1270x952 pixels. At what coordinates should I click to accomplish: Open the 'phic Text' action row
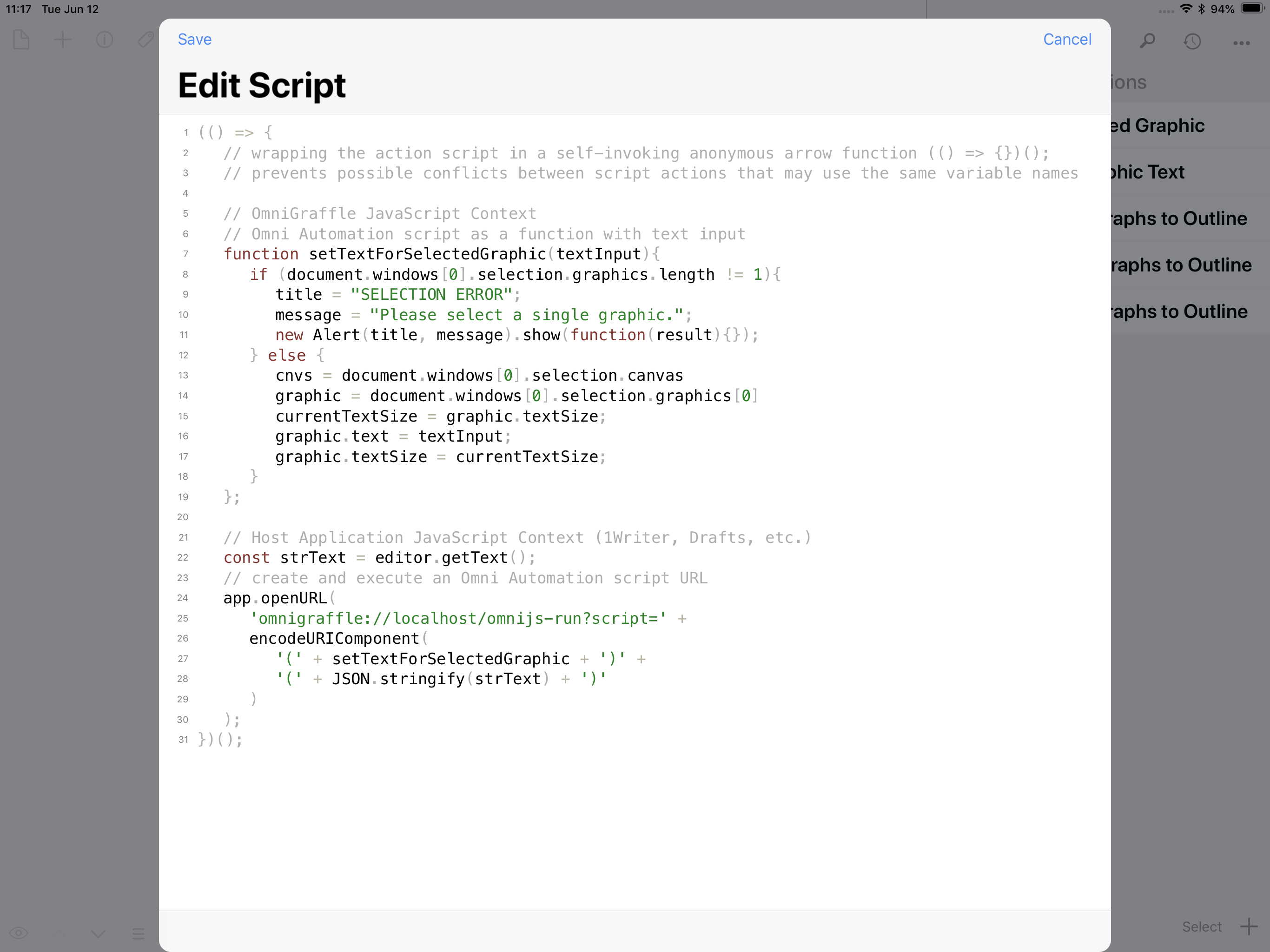1190,172
